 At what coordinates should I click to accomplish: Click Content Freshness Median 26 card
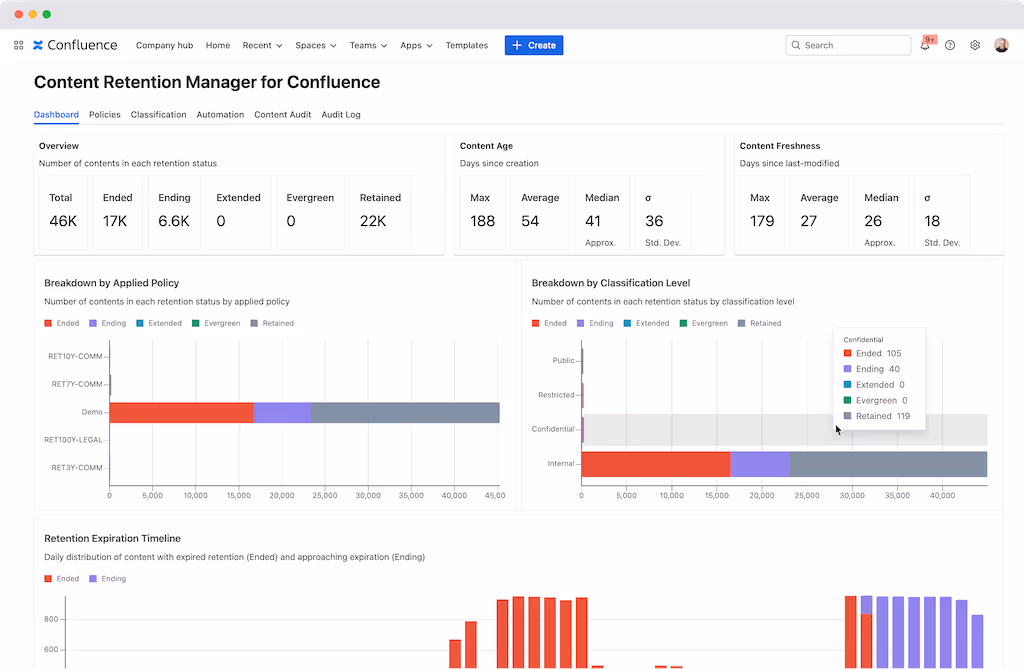click(x=882, y=212)
